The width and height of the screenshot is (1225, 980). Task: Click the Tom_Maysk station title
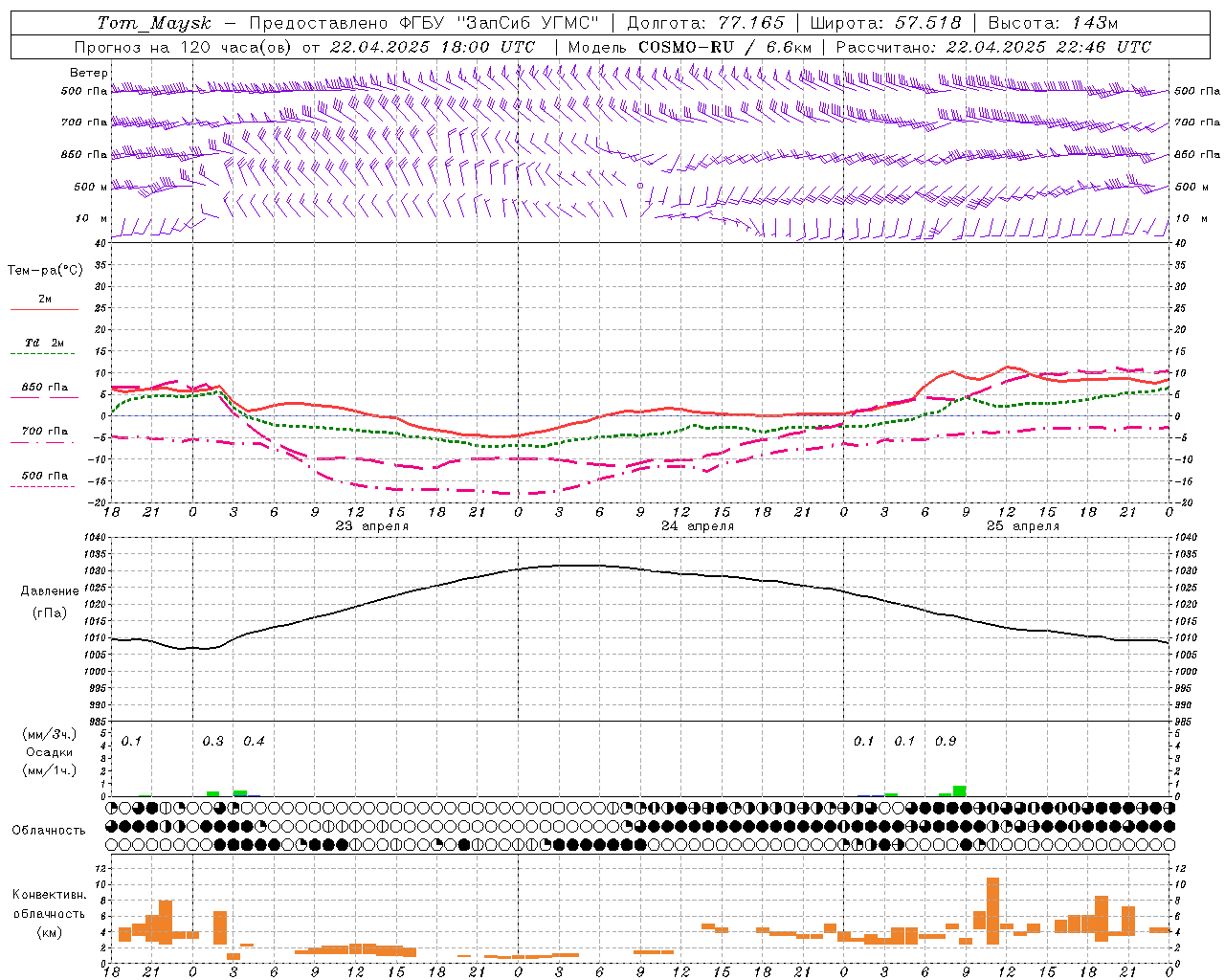pyautogui.click(x=154, y=23)
